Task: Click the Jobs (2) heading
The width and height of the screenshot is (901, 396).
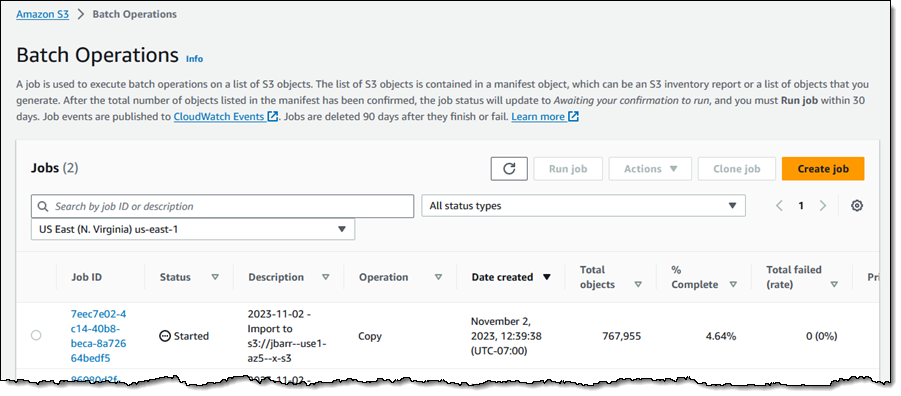Action: tap(55, 168)
